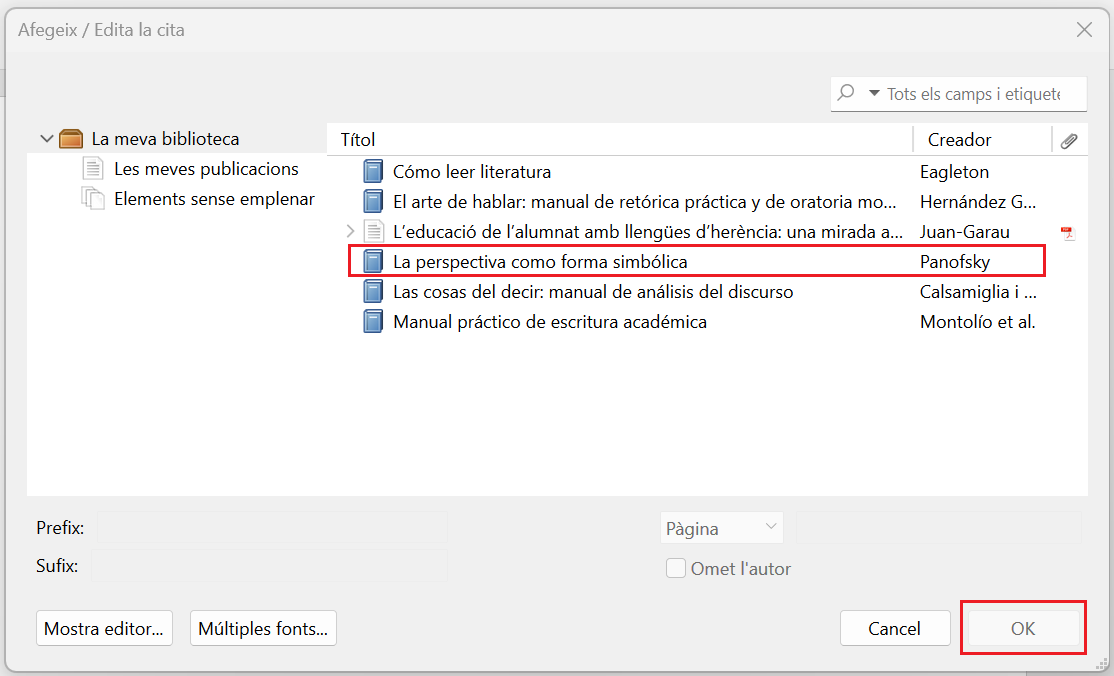The width and height of the screenshot is (1114, 676).
Task: Collapse the La meva biblioteca tree
Action: 46,139
